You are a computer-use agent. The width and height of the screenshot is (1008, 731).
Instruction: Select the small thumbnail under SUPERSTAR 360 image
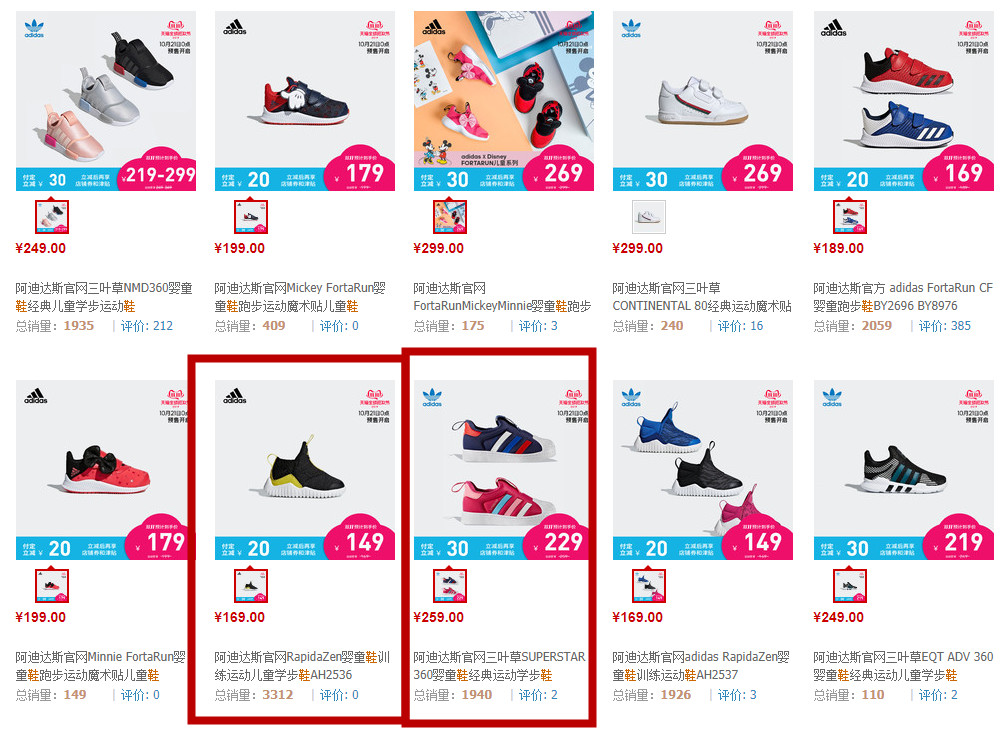450,586
